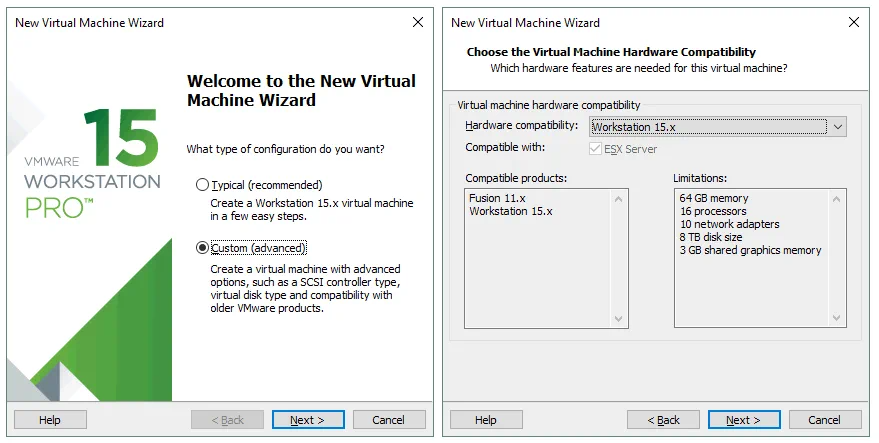
Task: Close the Hardware Compatibility wizard window
Action: tap(853, 22)
